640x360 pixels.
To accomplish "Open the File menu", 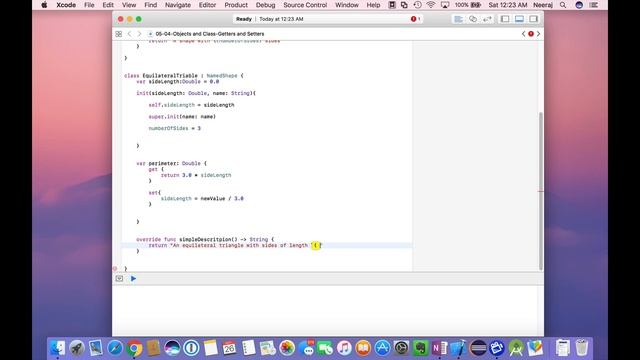I will coord(89,5).
